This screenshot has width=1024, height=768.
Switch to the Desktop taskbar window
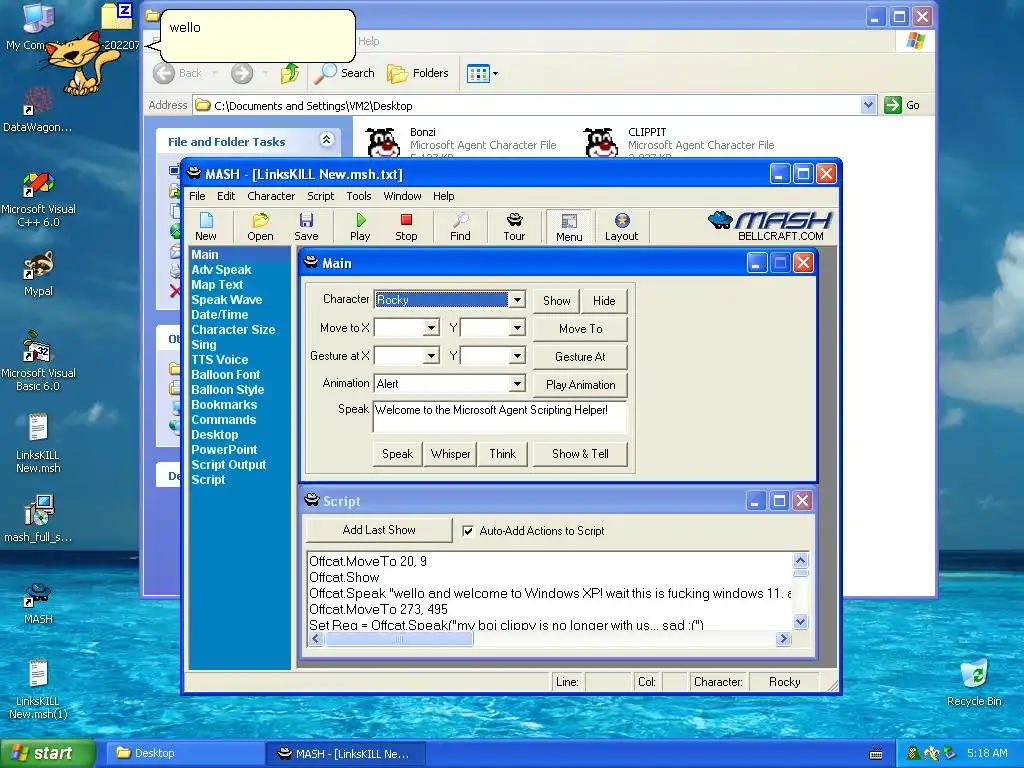click(183, 753)
